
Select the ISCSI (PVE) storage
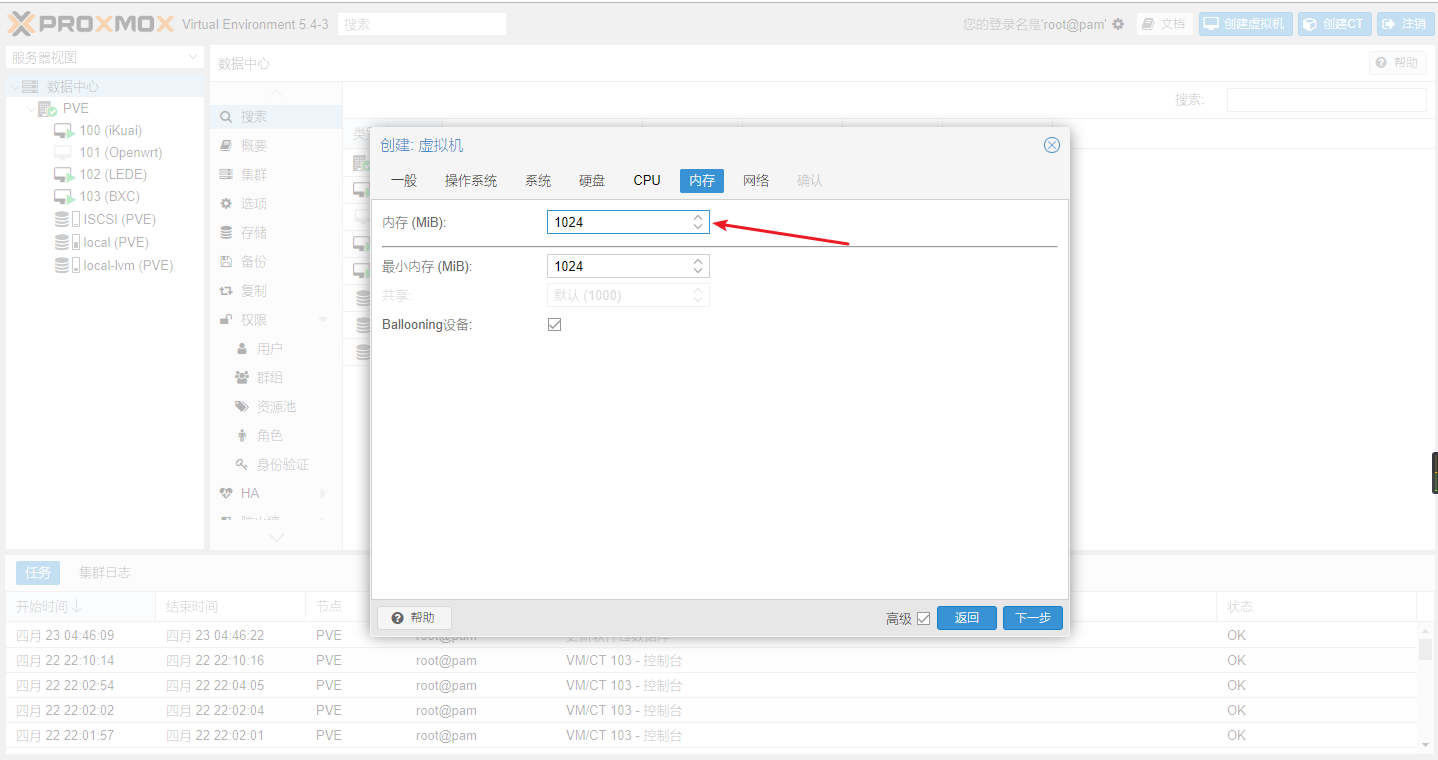(106, 219)
